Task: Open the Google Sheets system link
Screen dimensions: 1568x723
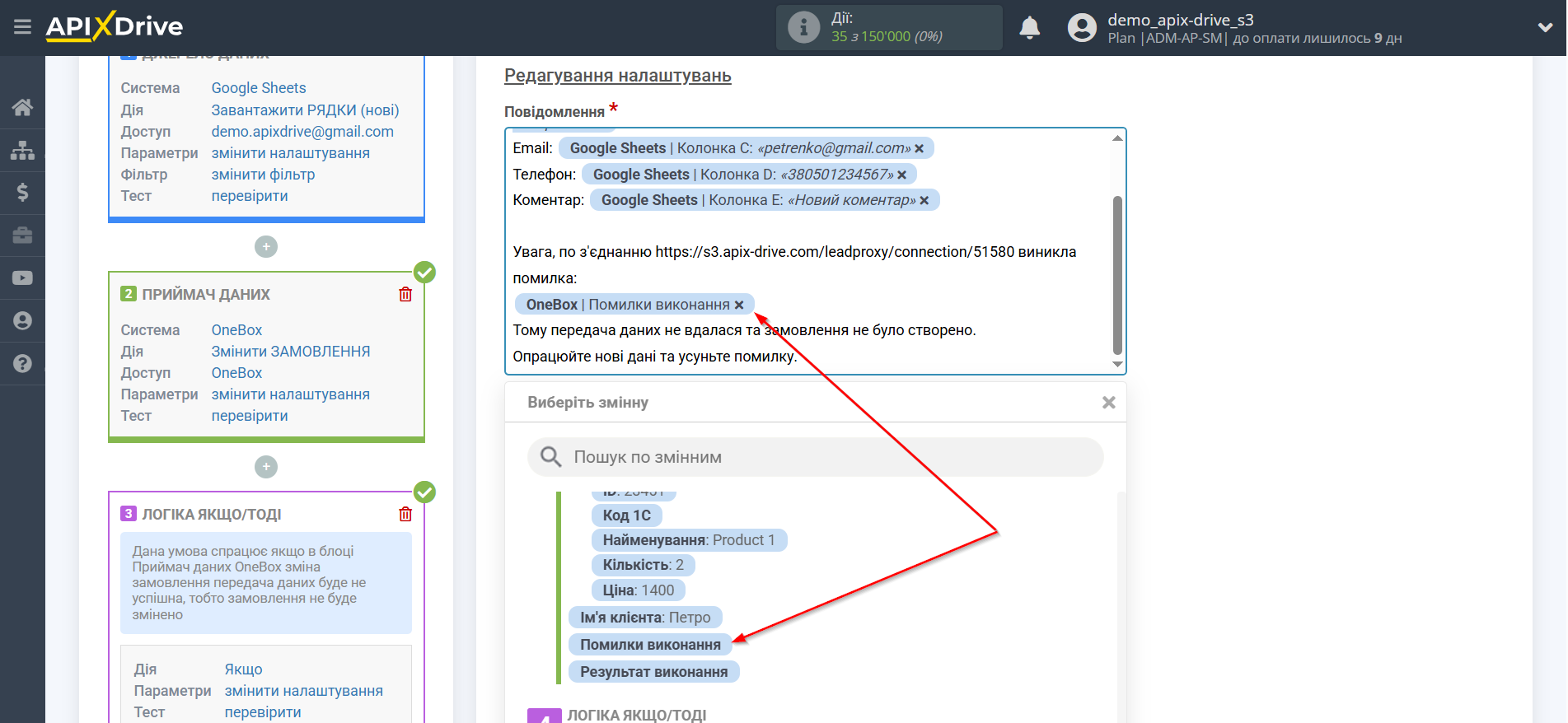Action: tap(258, 88)
